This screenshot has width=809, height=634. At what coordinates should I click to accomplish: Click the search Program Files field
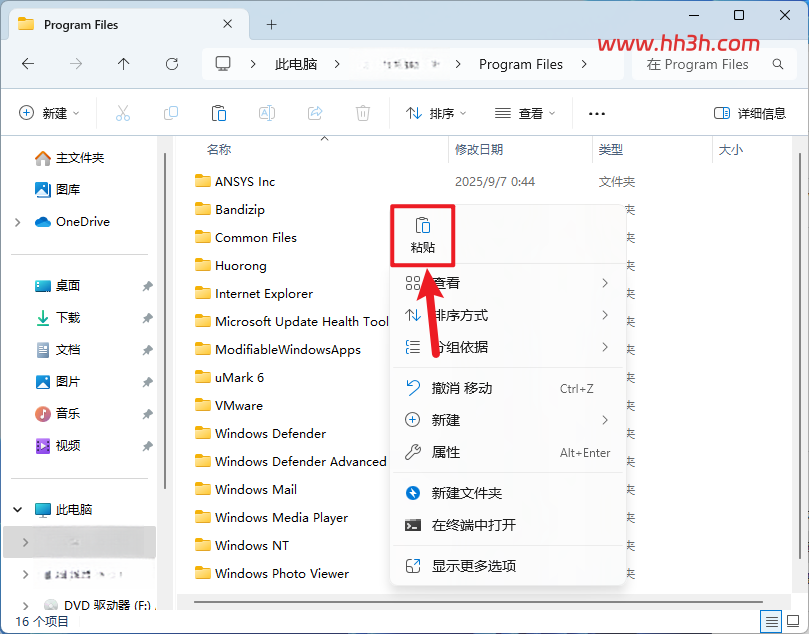pos(715,64)
